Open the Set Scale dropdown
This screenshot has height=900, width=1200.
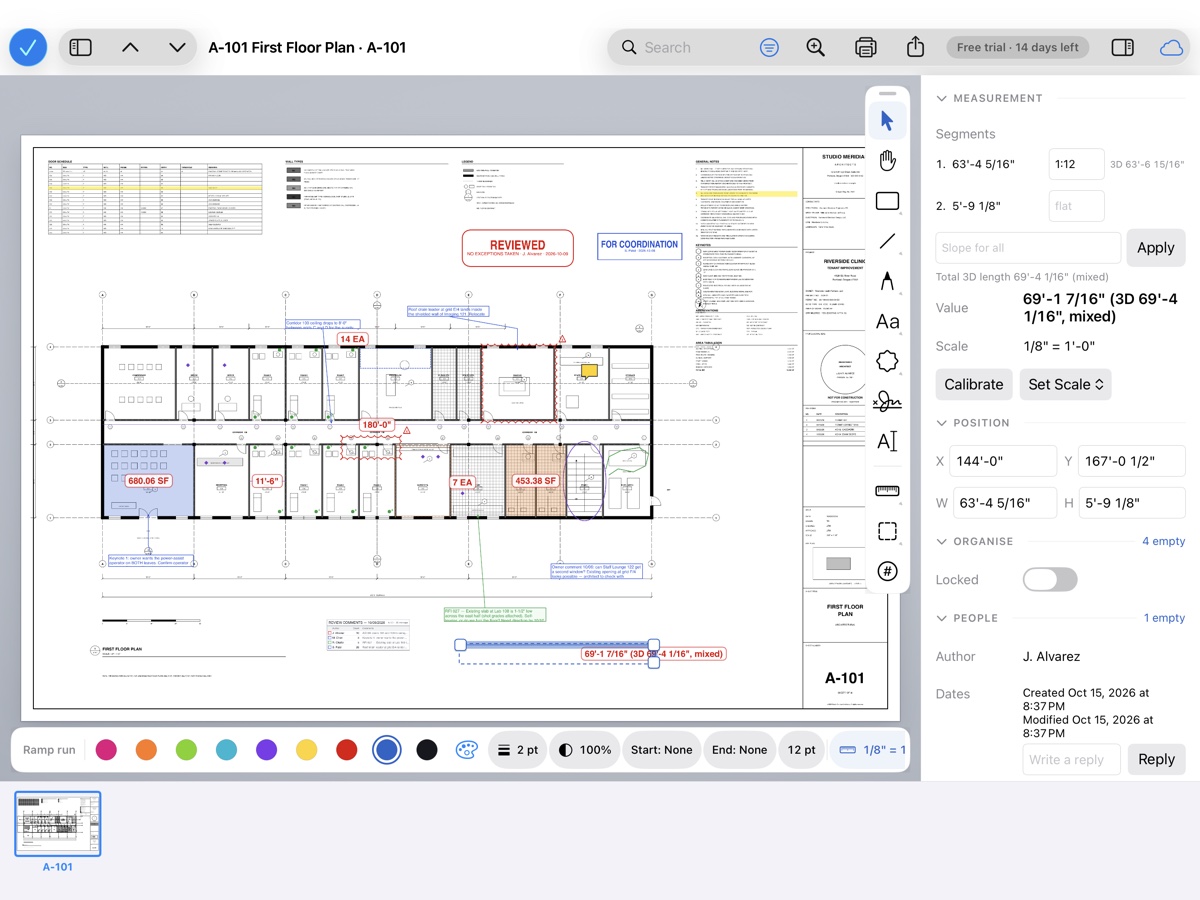click(x=1065, y=384)
